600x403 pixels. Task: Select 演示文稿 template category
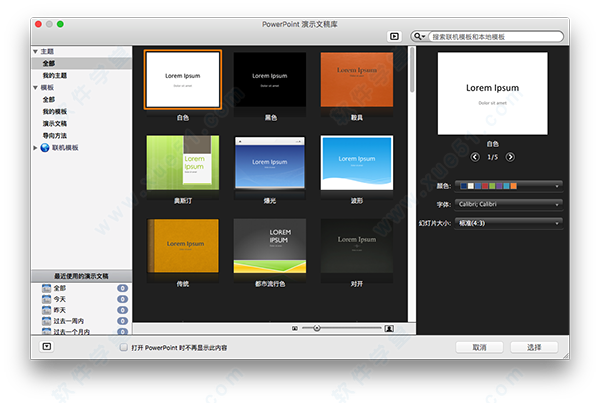[55, 124]
